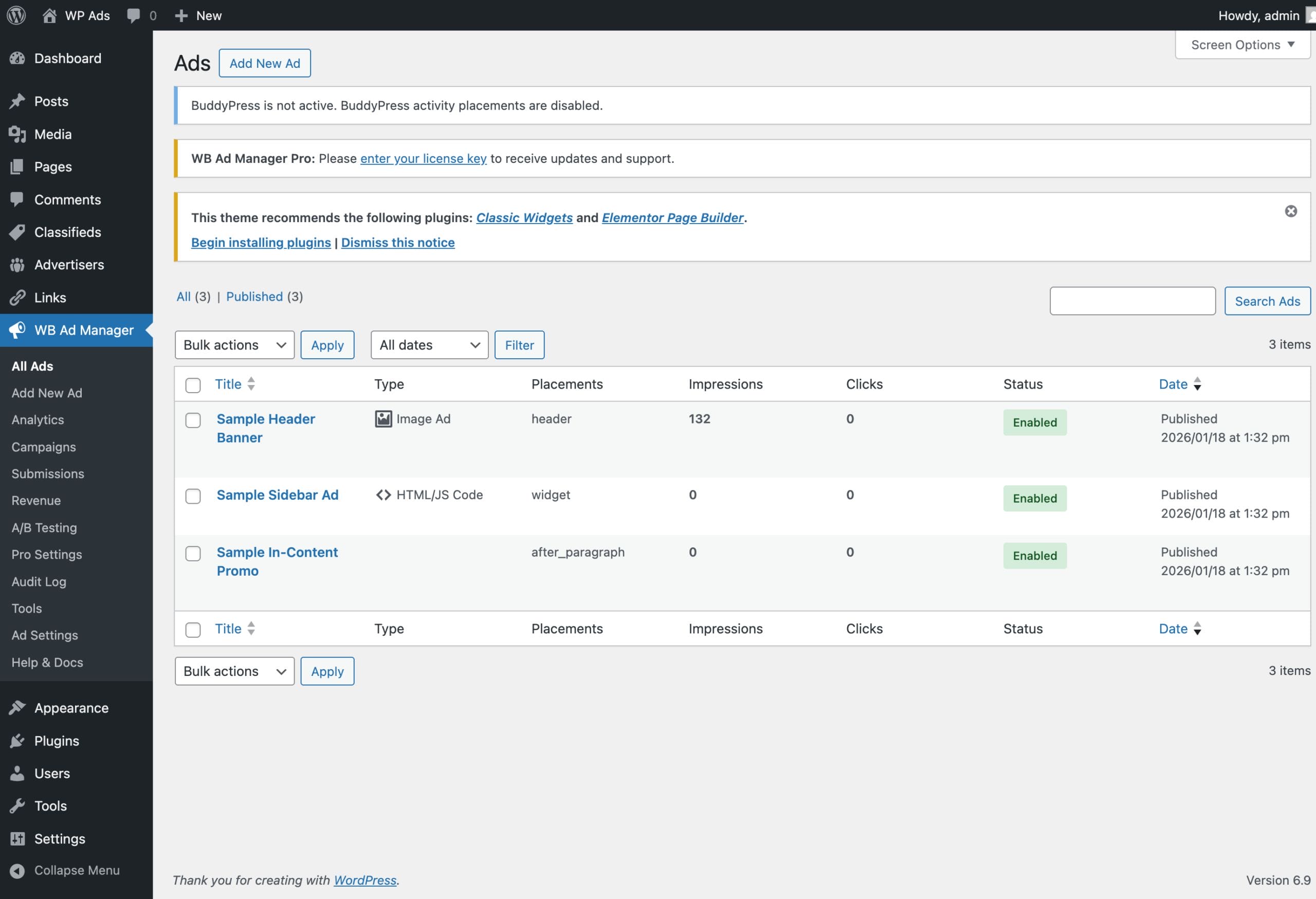Open the Bulk actions dropdown
Image resolution: width=1316 pixels, height=899 pixels.
coord(234,345)
